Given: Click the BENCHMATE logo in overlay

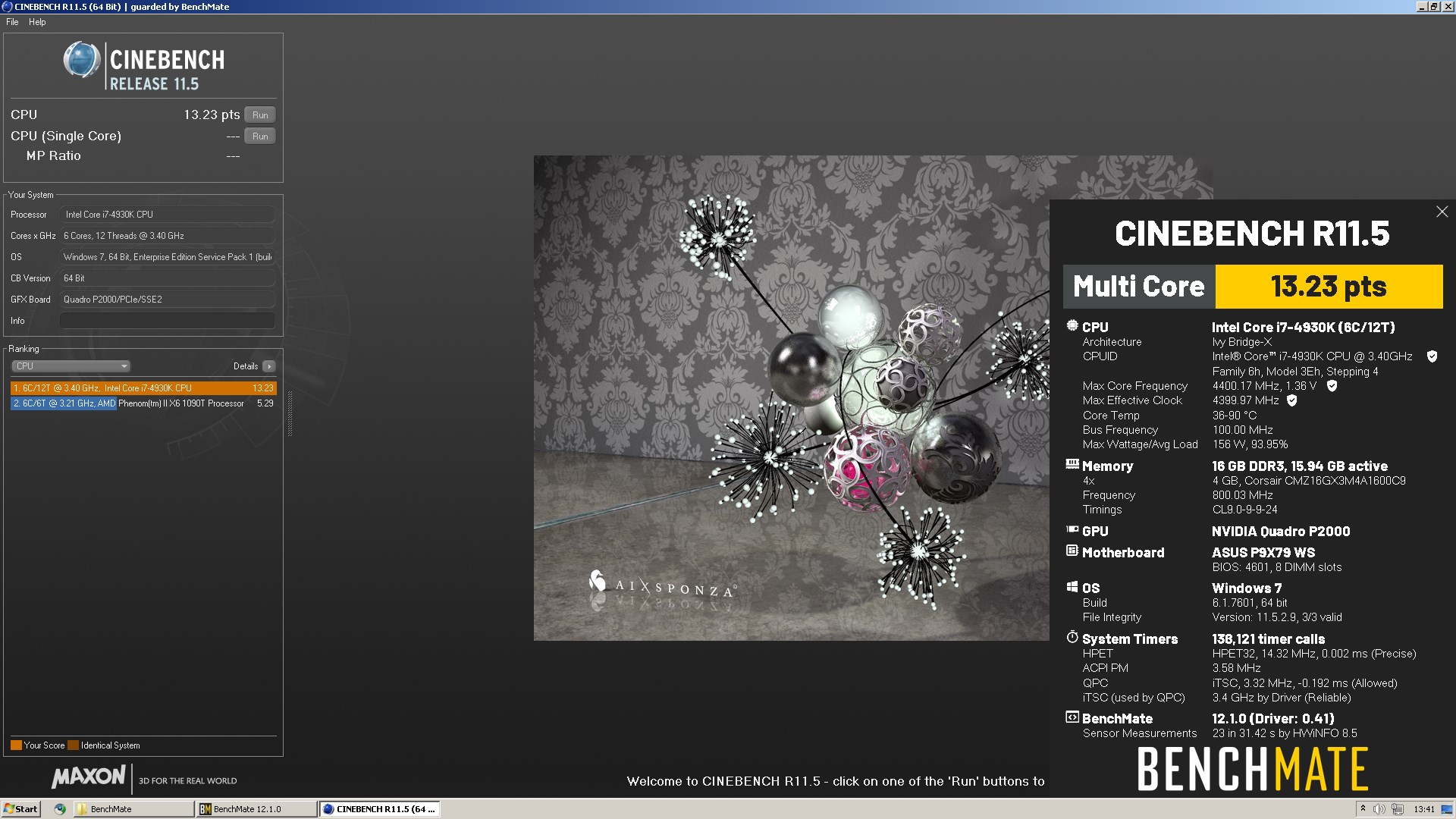Looking at the screenshot, I should (1252, 769).
